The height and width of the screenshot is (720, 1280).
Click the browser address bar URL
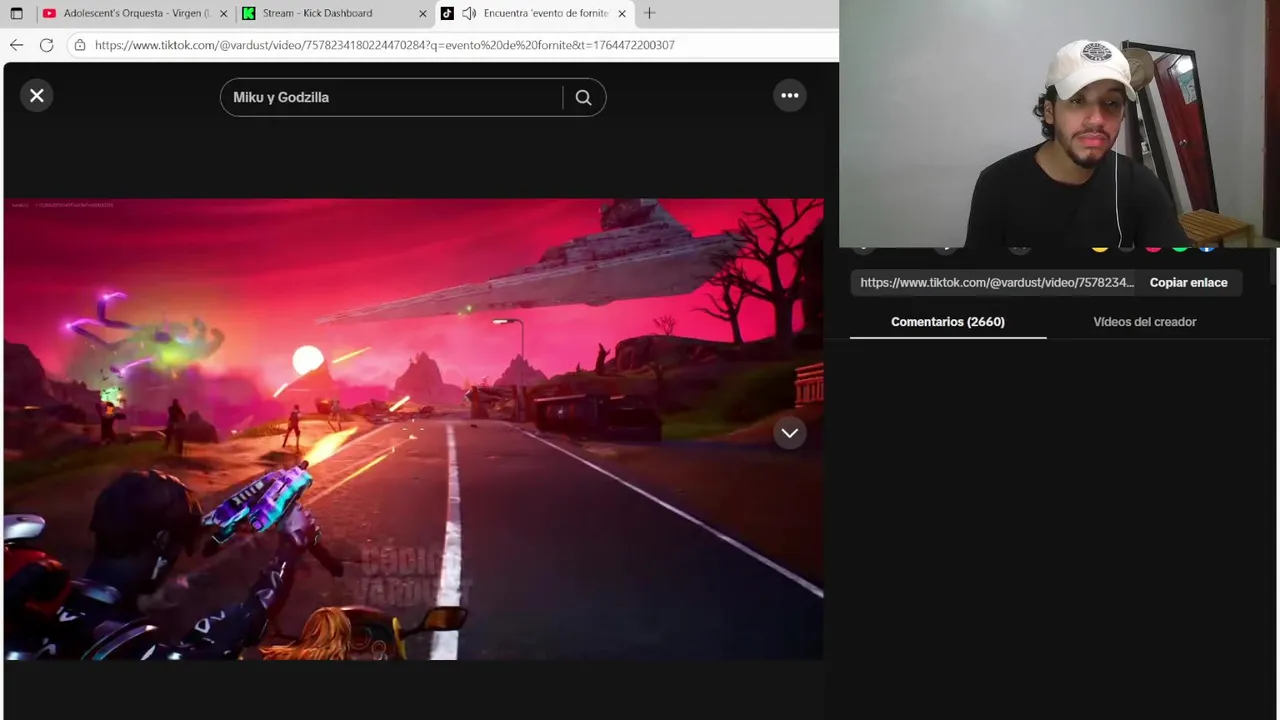point(385,45)
